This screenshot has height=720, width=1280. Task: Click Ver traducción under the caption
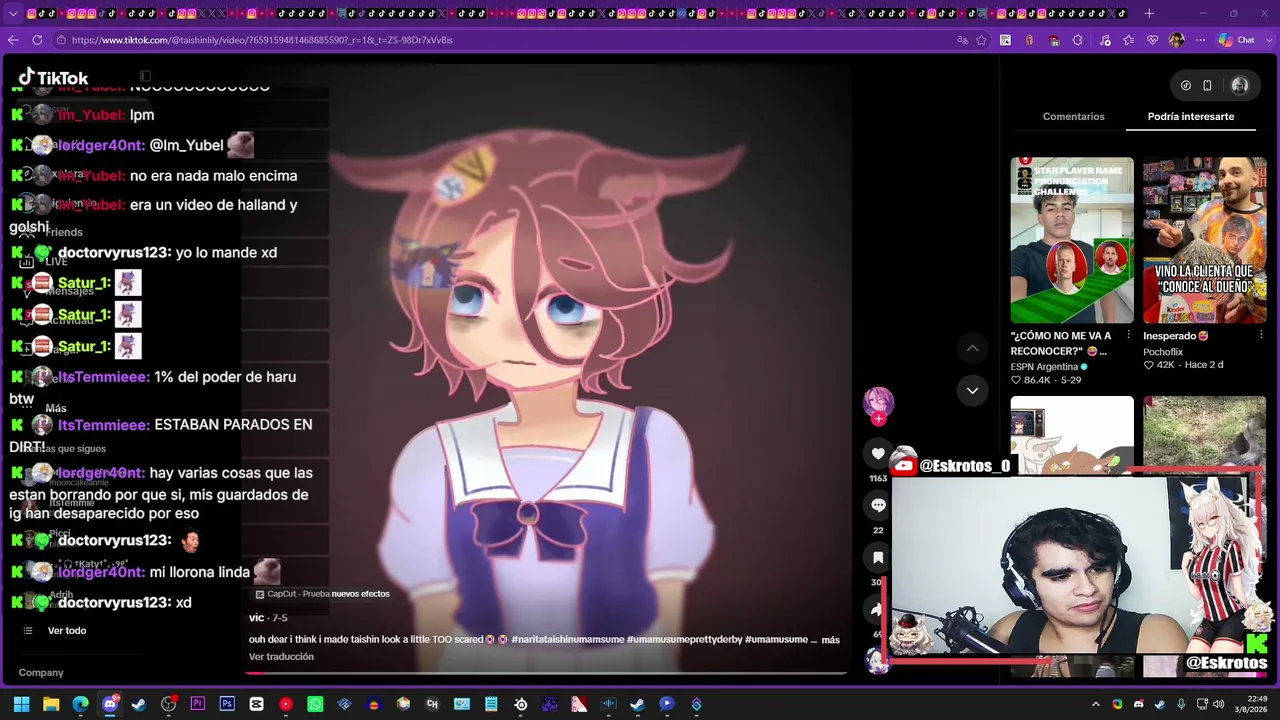point(281,657)
